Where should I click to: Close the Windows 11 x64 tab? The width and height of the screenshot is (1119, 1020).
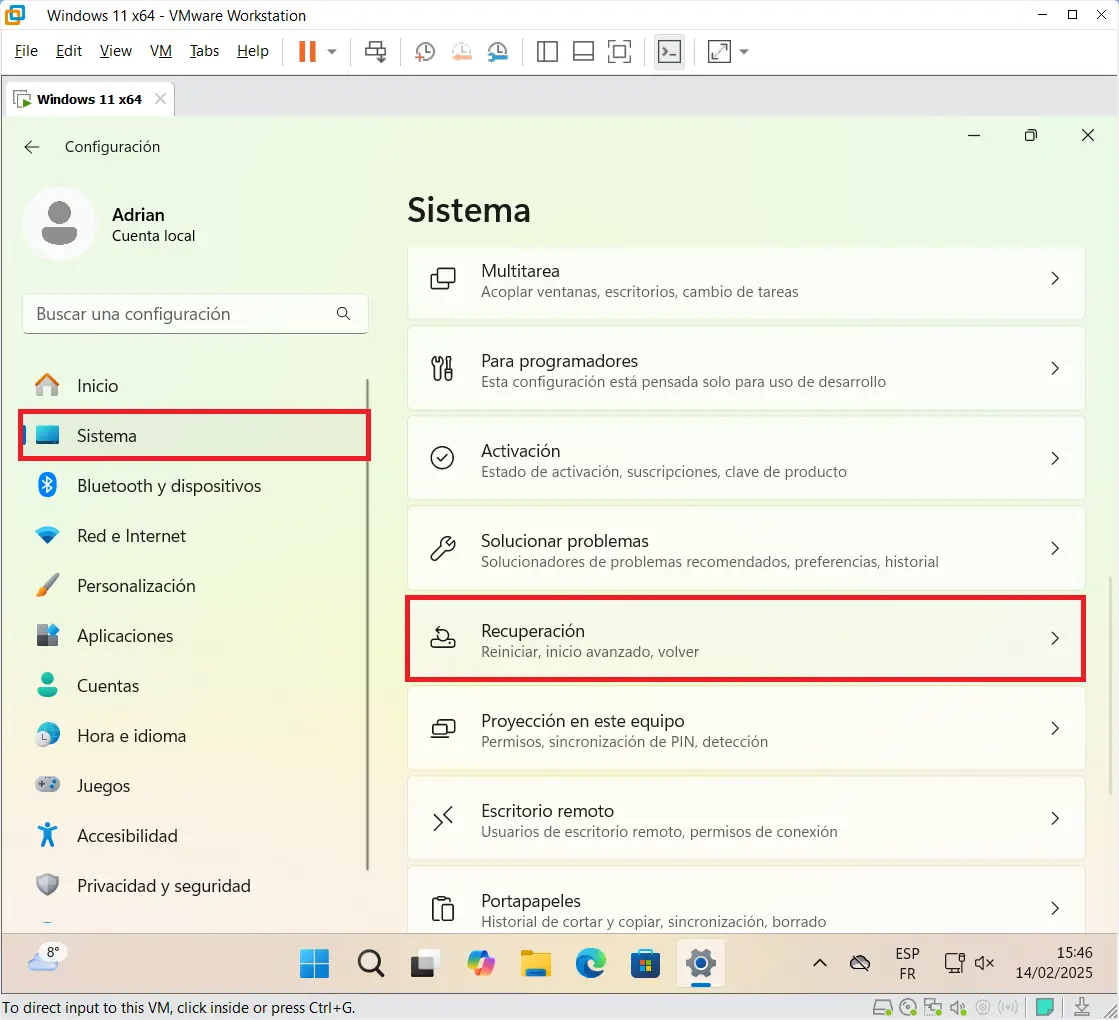[161, 99]
